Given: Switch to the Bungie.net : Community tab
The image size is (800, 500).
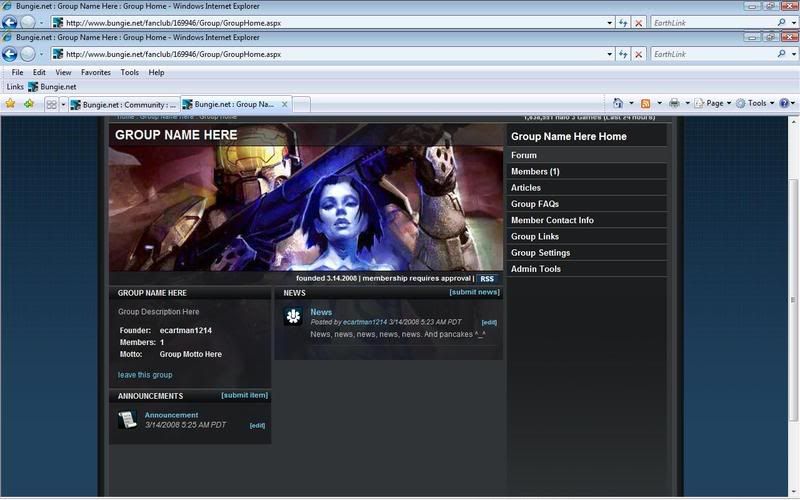Looking at the screenshot, I should 123,104.
